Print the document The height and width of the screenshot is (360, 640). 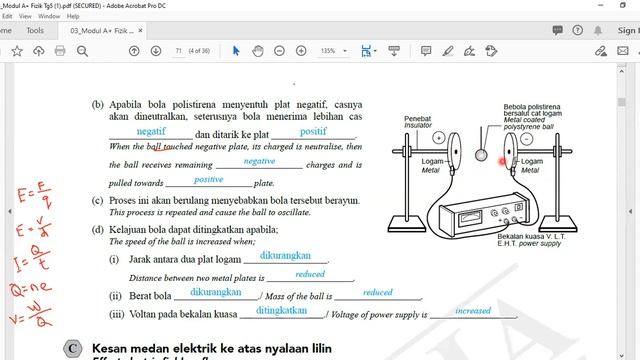point(60,51)
